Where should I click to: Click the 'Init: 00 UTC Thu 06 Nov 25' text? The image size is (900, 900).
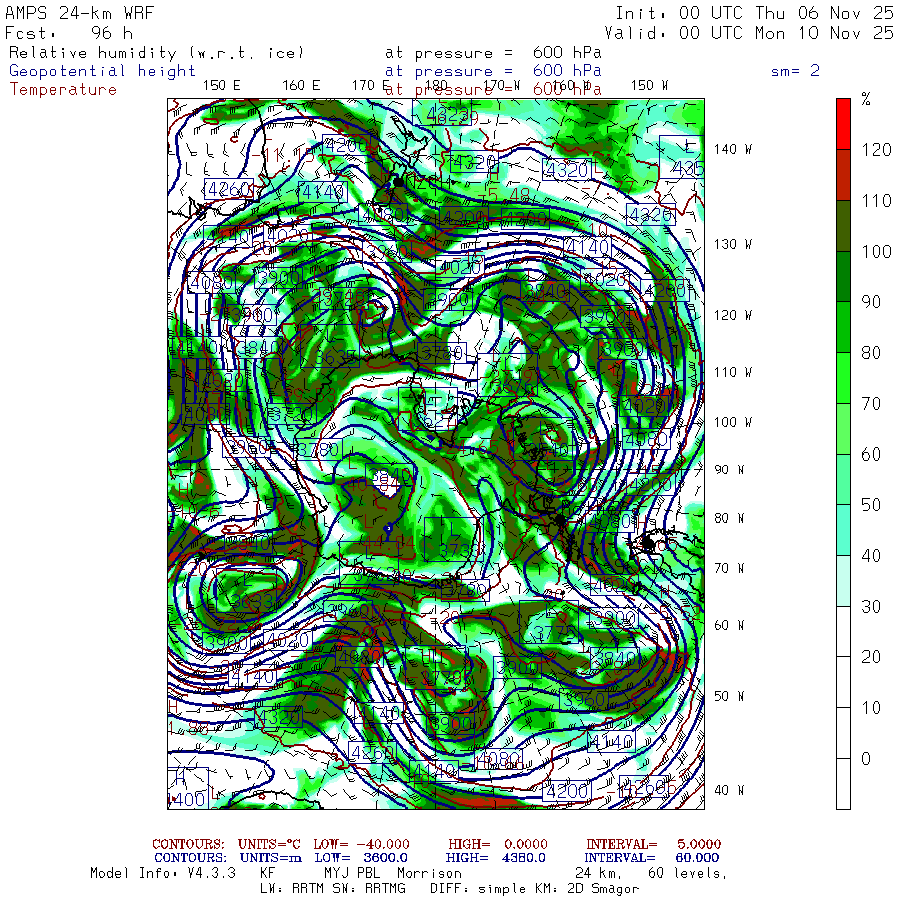pyautogui.click(x=754, y=13)
